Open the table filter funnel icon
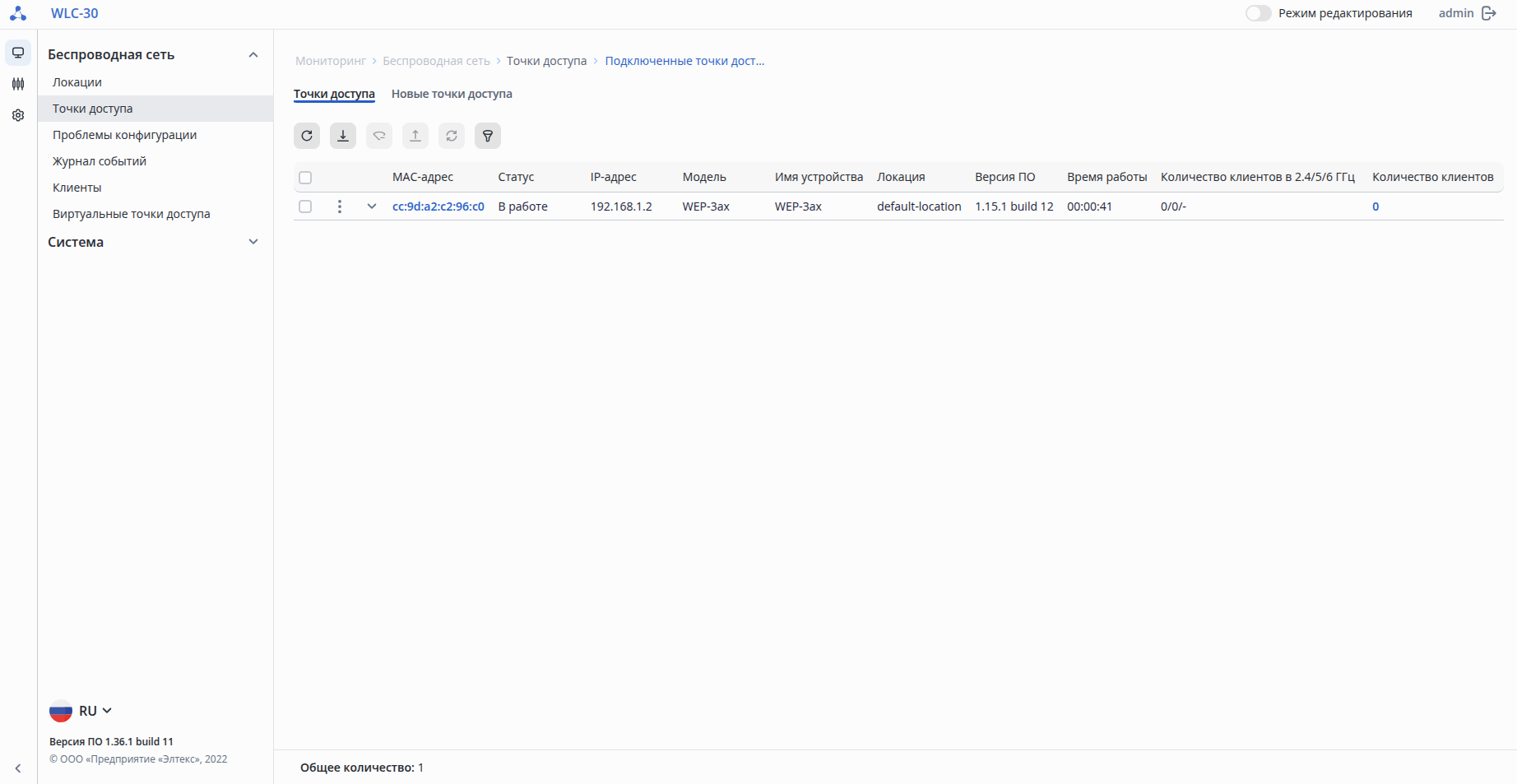 coord(488,136)
